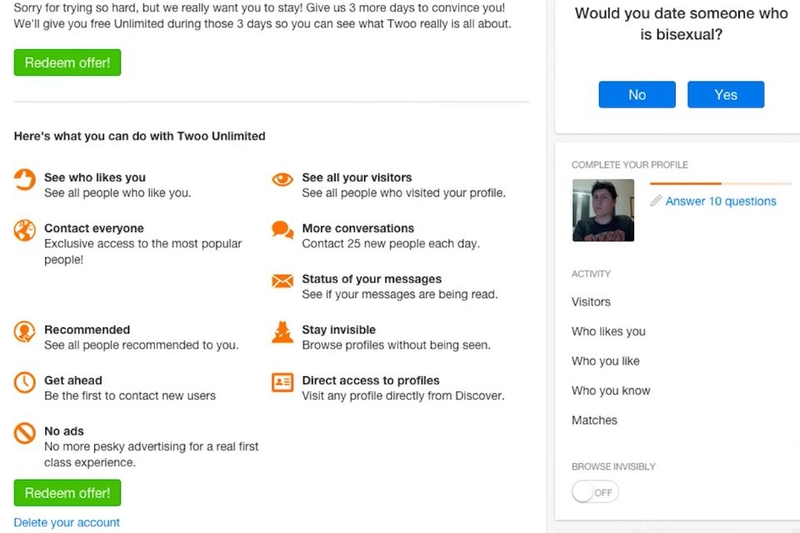
Task: Open 'Matches' in the Activity list
Action: click(594, 420)
